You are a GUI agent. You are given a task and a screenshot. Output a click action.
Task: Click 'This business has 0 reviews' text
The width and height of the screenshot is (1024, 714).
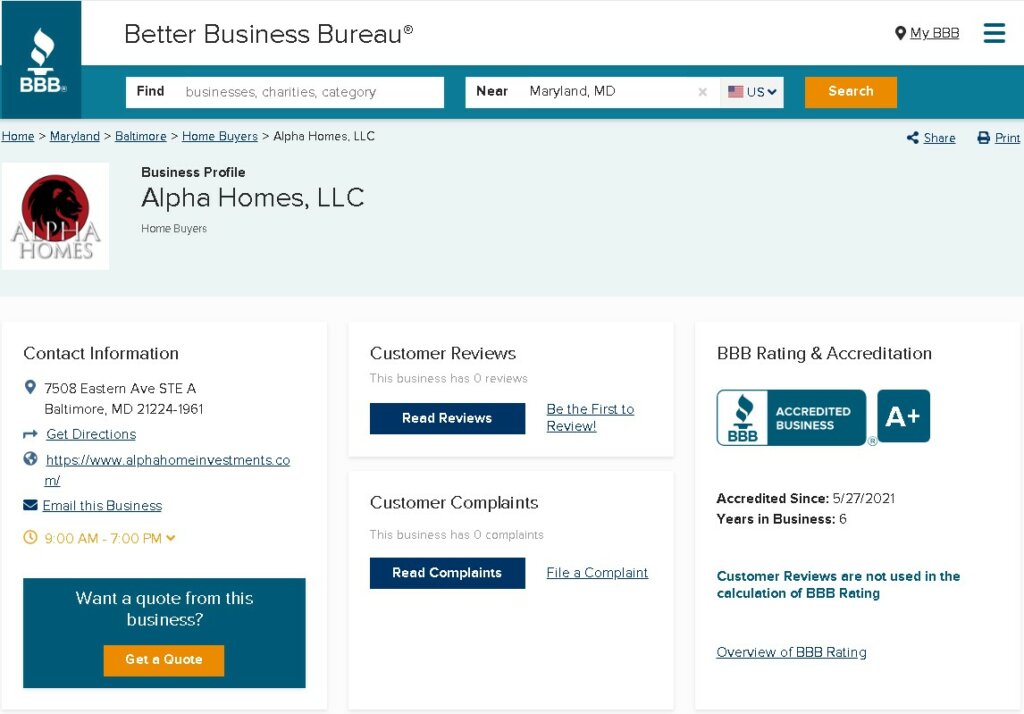click(x=449, y=378)
